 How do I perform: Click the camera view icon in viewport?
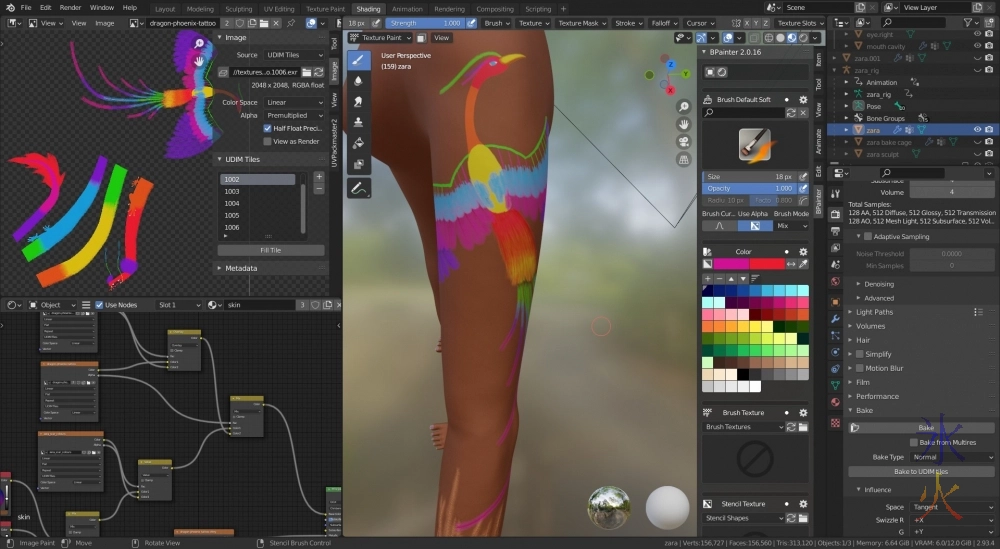683,141
